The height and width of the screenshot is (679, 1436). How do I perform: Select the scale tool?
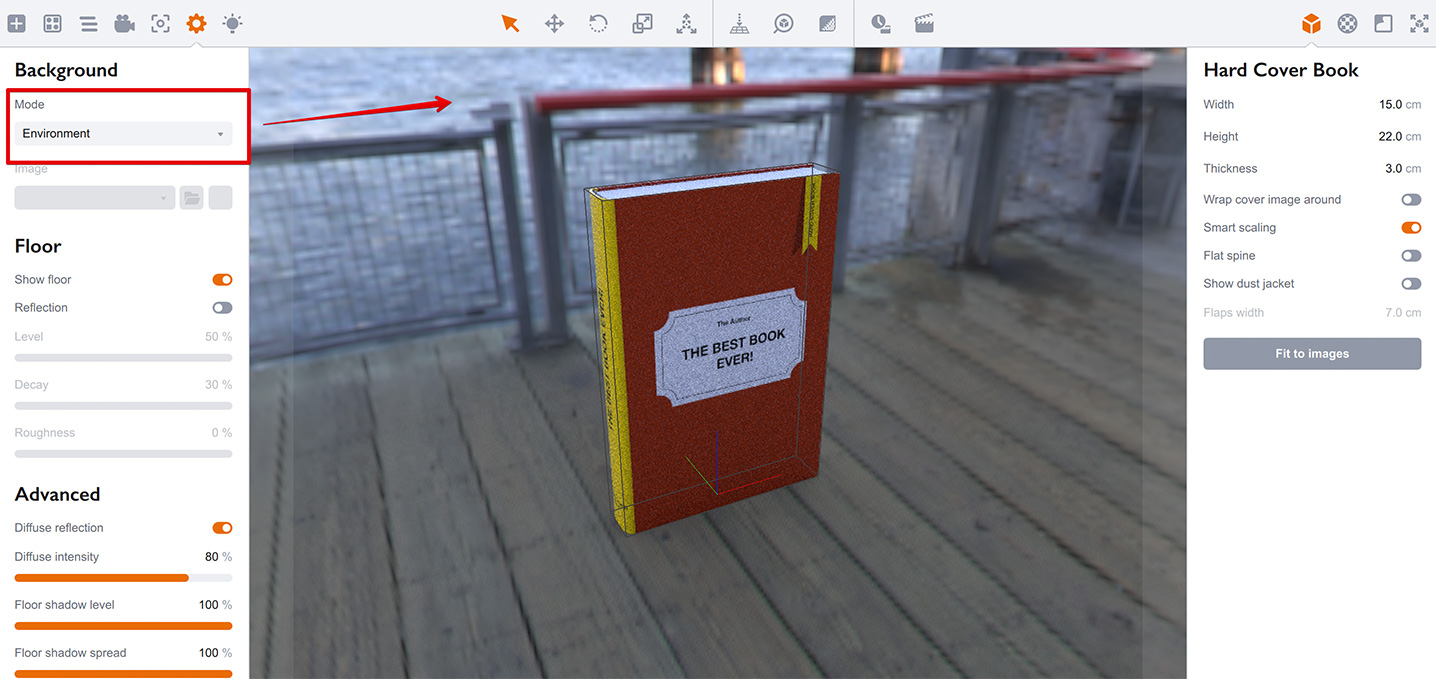(x=642, y=23)
